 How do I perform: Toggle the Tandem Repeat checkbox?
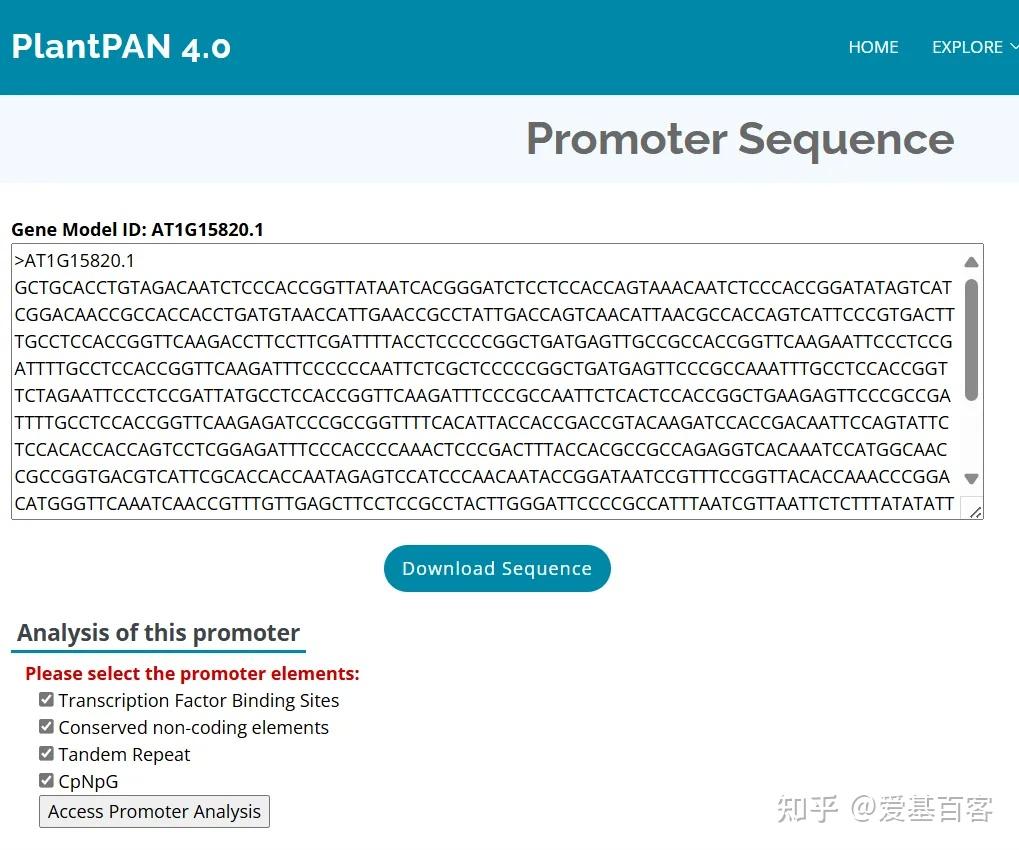click(46, 753)
